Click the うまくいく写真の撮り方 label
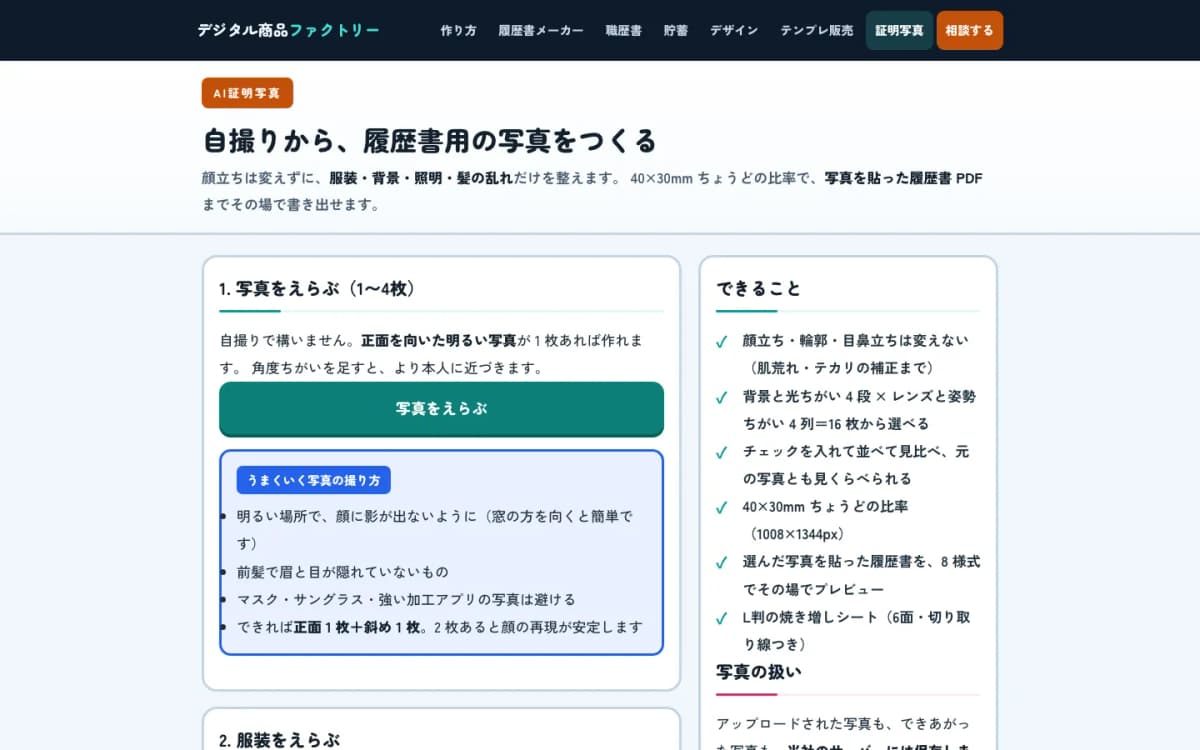 point(314,480)
